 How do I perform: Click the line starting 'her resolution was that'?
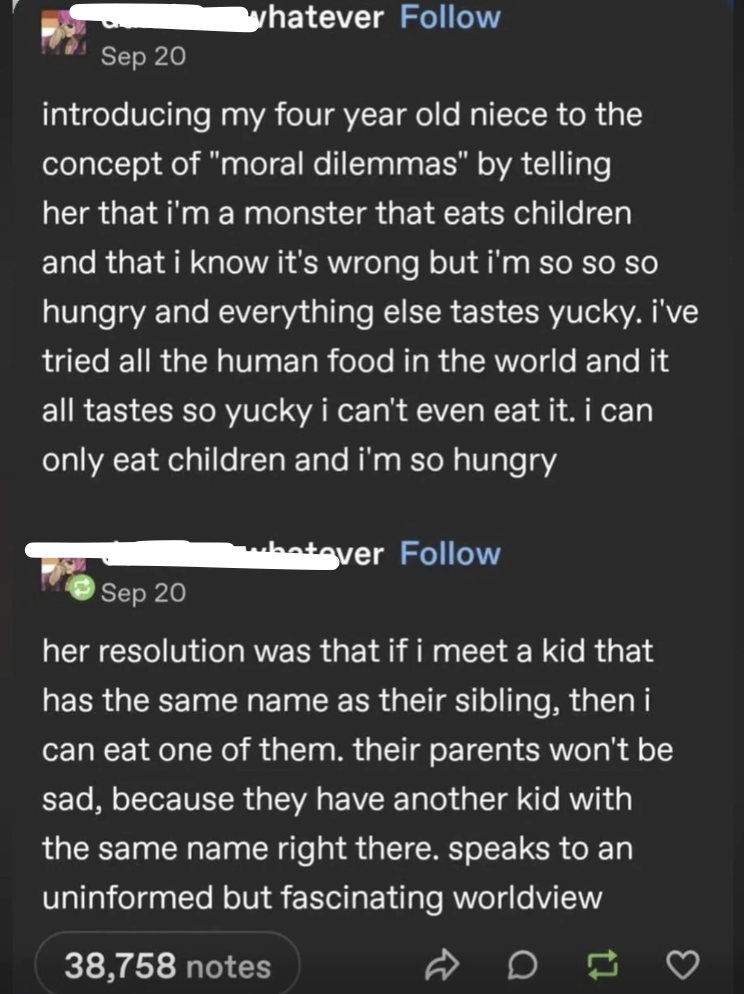pyautogui.click(x=347, y=651)
